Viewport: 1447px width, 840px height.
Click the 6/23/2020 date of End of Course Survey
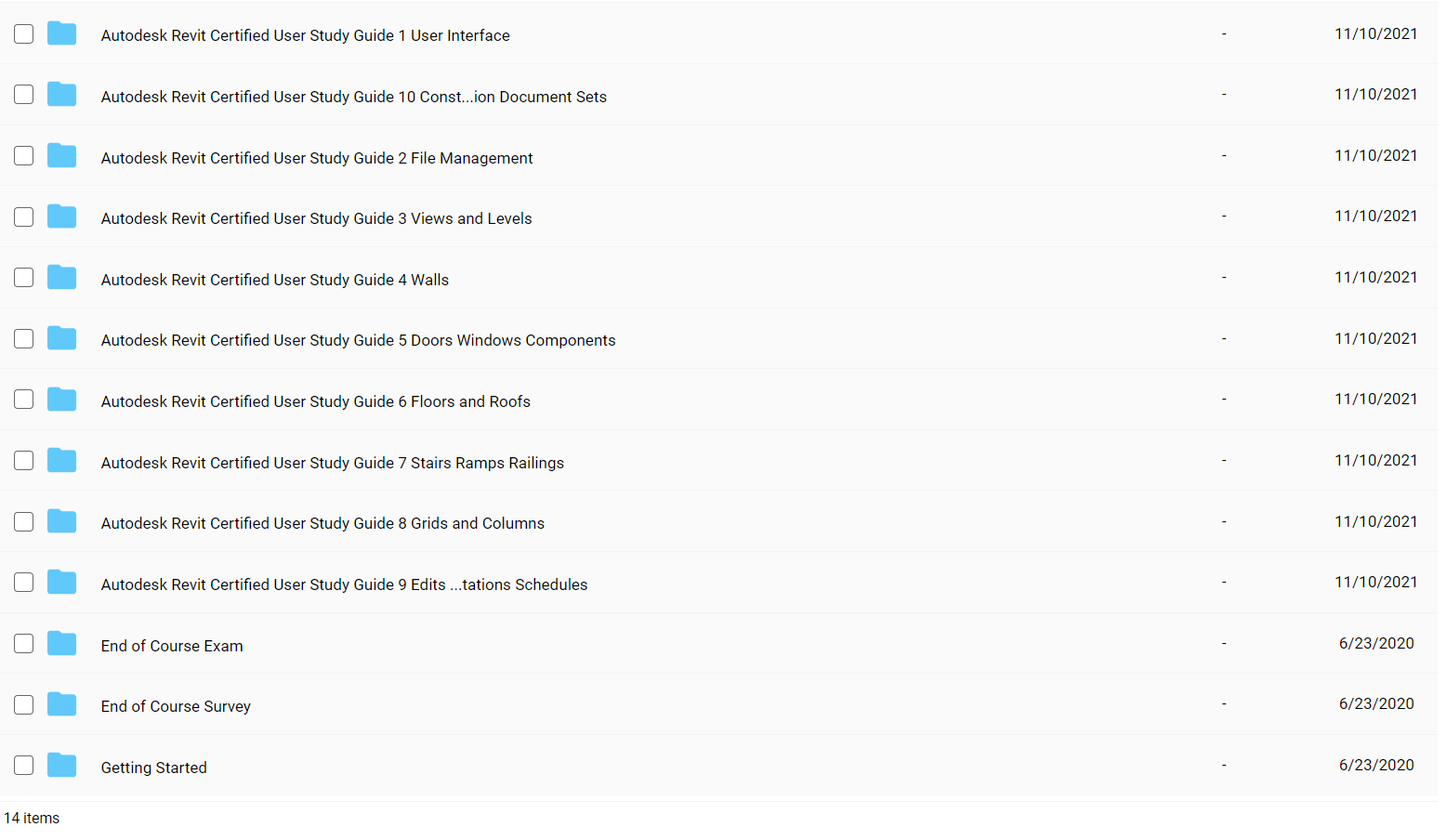(1376, 703)
